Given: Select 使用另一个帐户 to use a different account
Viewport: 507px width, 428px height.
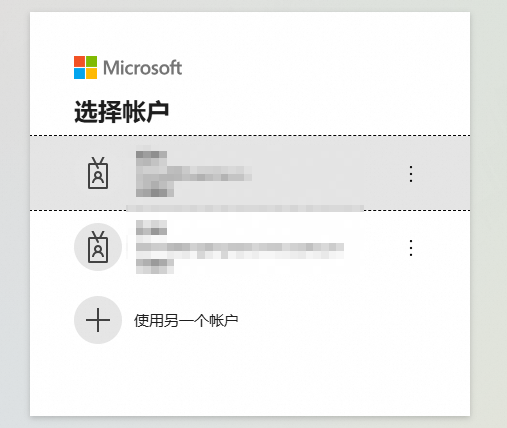Looking at the screenshot, I should 186,321.
